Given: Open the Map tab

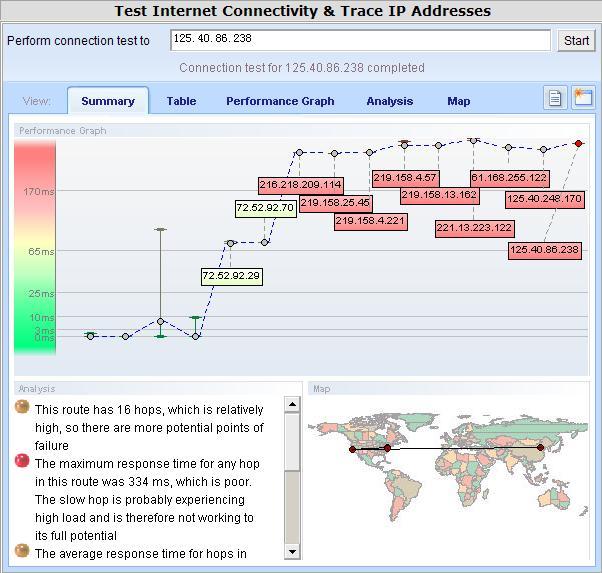Looking at the screenshot, I should click(458, 101).
